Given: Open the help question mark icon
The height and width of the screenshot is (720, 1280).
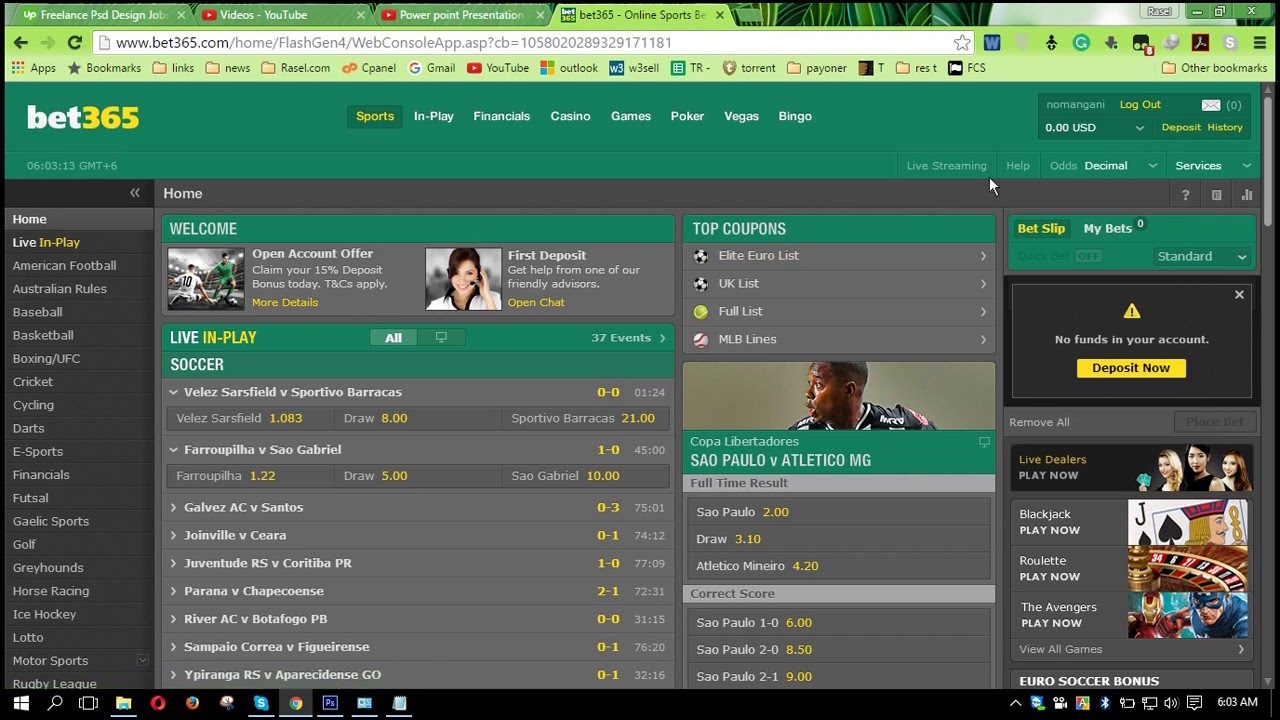Looking at the screenshot, I should [1185, 195].
